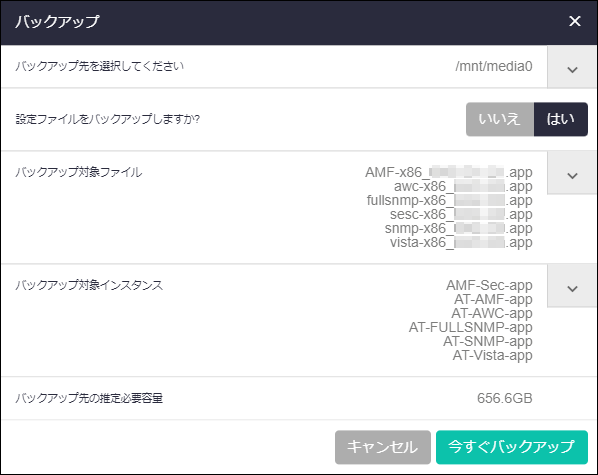
Task: Click the AT-Vista-app instance entry
Action: (x=492, y=356)
